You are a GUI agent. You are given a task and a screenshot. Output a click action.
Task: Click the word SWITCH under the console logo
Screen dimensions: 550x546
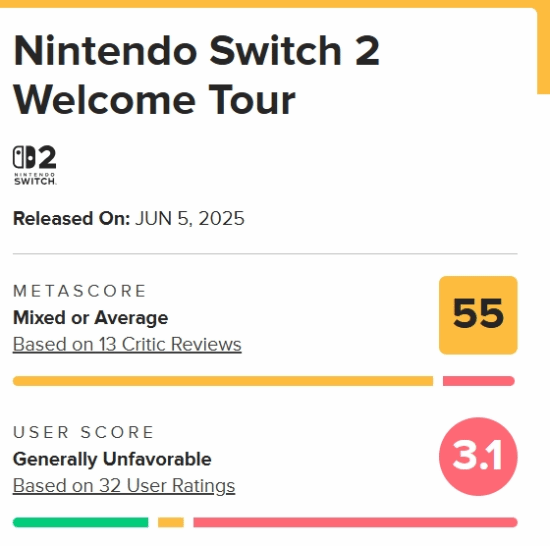[x=35, y=181]
